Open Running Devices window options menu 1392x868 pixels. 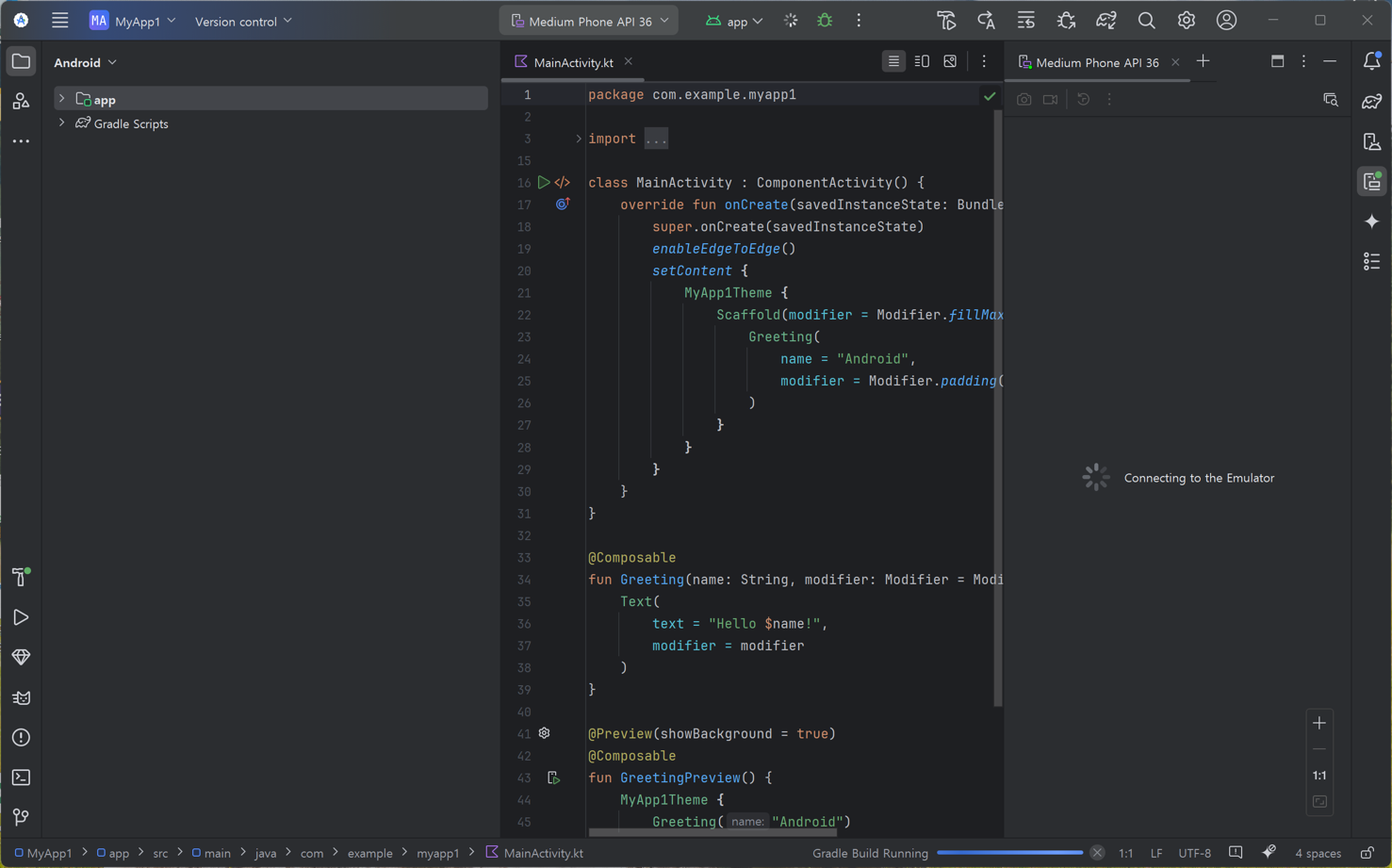click(1303, 61)
